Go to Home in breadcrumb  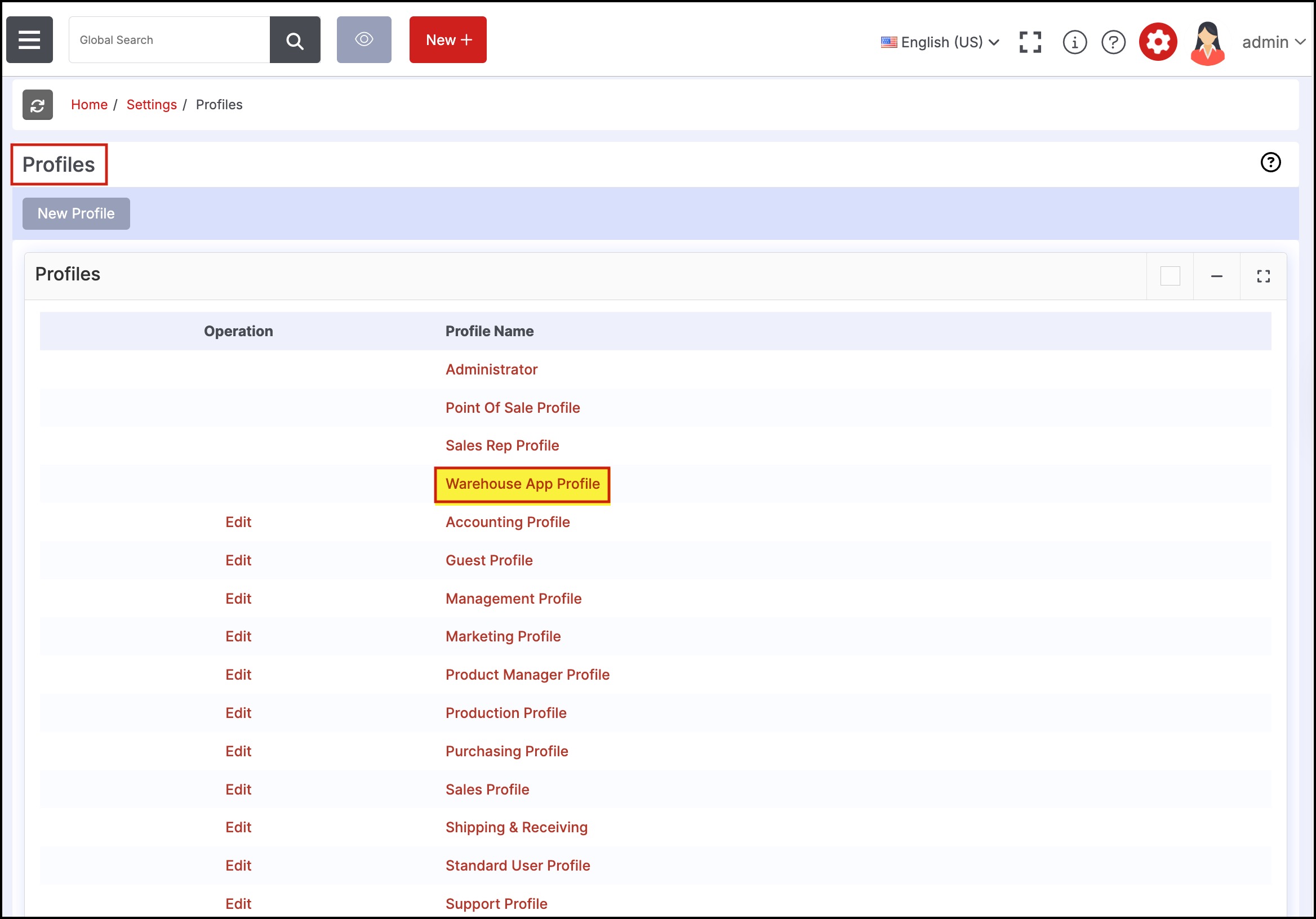89,105
